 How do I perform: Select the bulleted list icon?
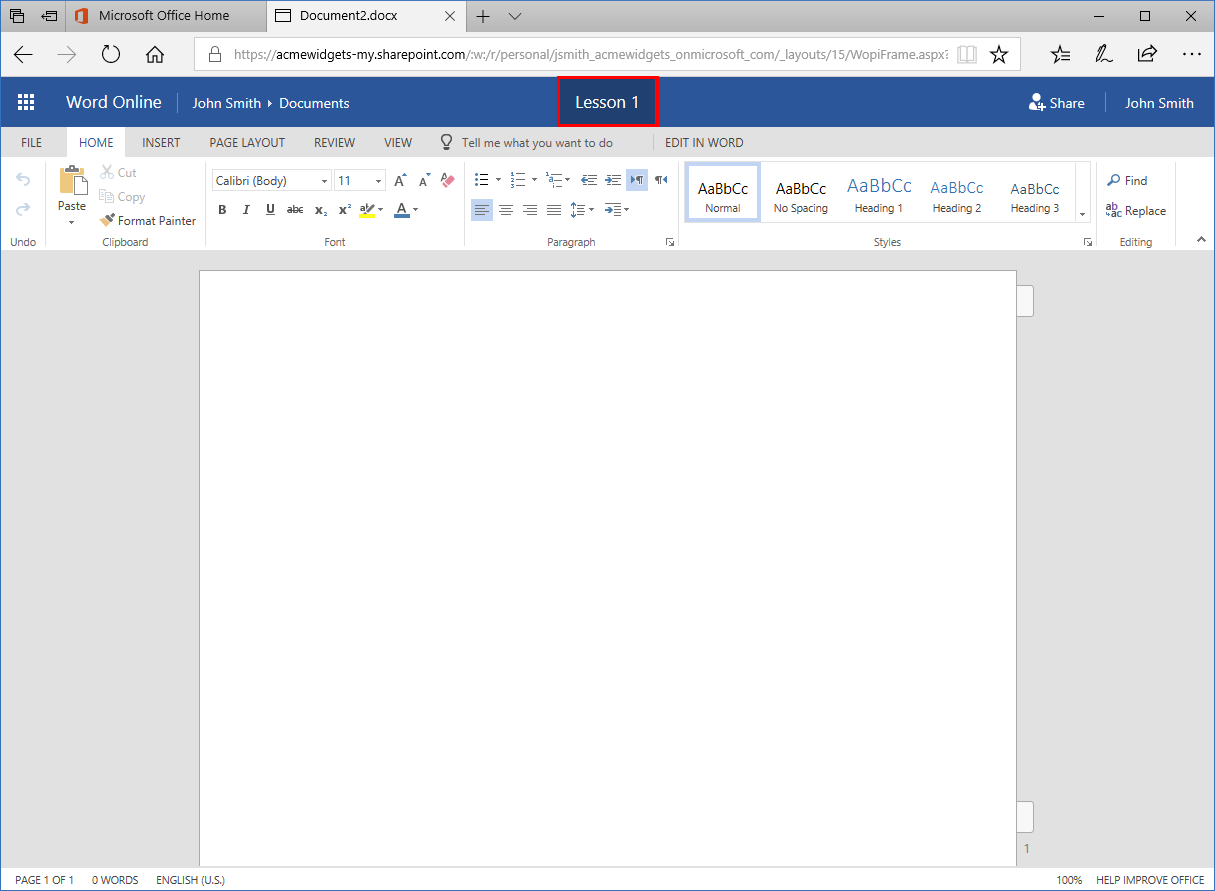pos(481,179)
